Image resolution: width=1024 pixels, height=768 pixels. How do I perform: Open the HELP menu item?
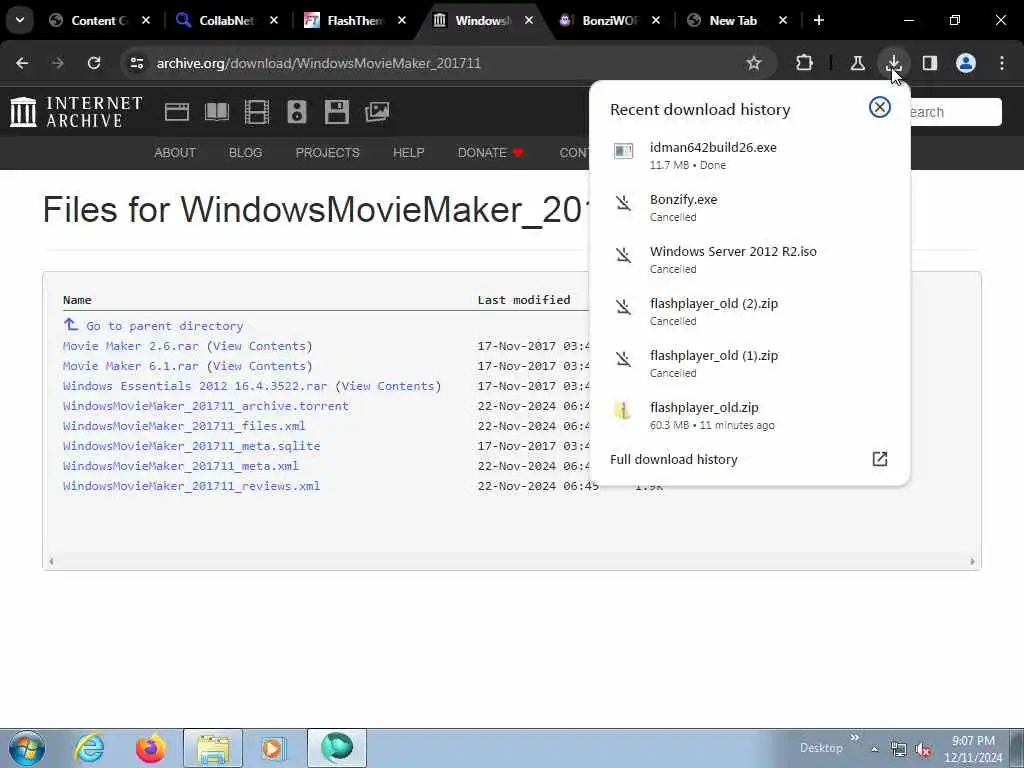409,153
